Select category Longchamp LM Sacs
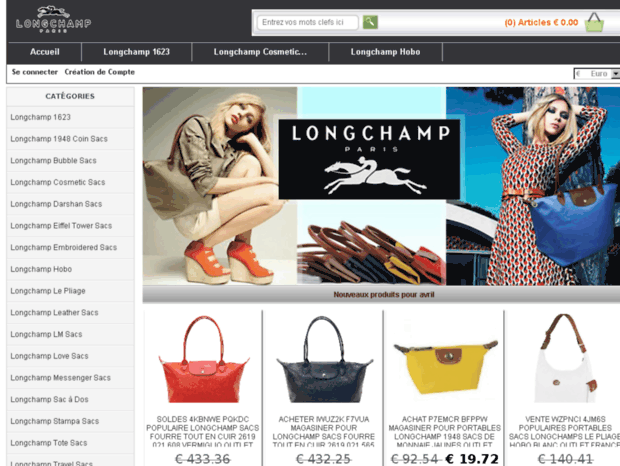Viewport: 620px width, 466px height. point(70,335)
